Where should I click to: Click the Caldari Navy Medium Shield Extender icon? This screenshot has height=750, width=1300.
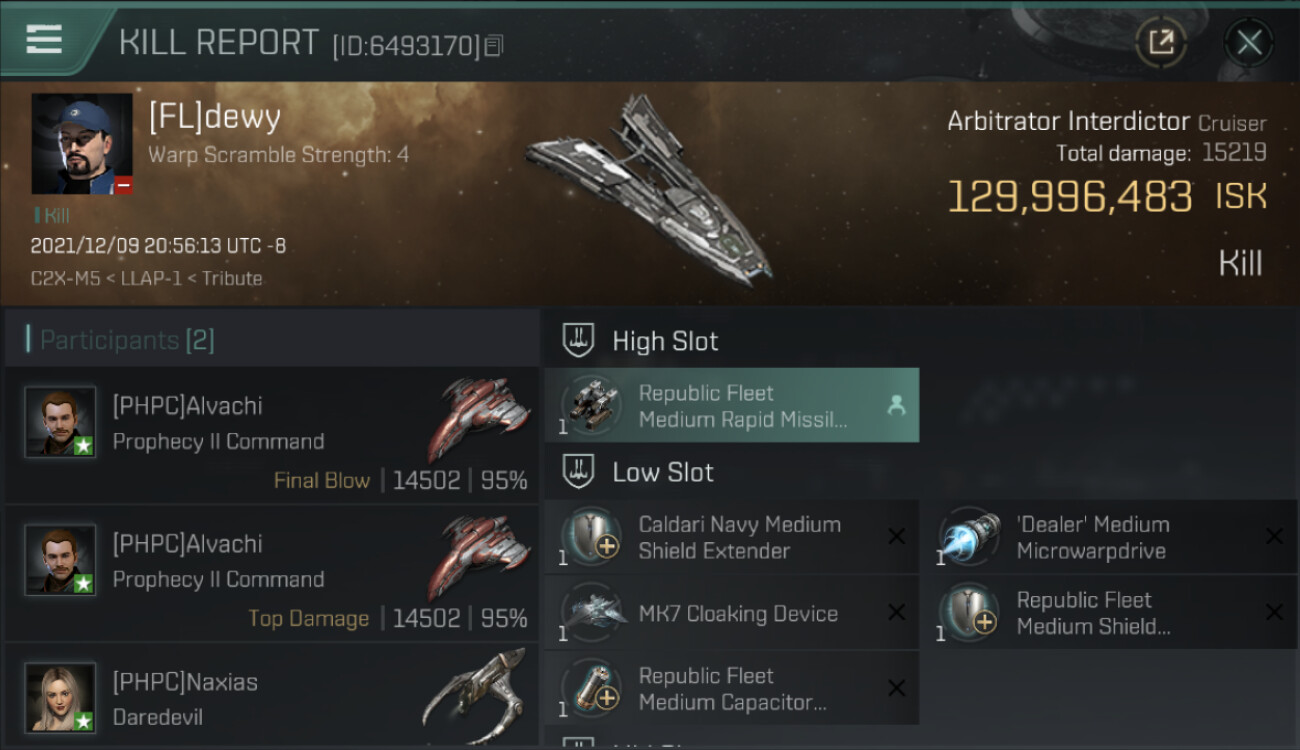(x=591, y=537)
